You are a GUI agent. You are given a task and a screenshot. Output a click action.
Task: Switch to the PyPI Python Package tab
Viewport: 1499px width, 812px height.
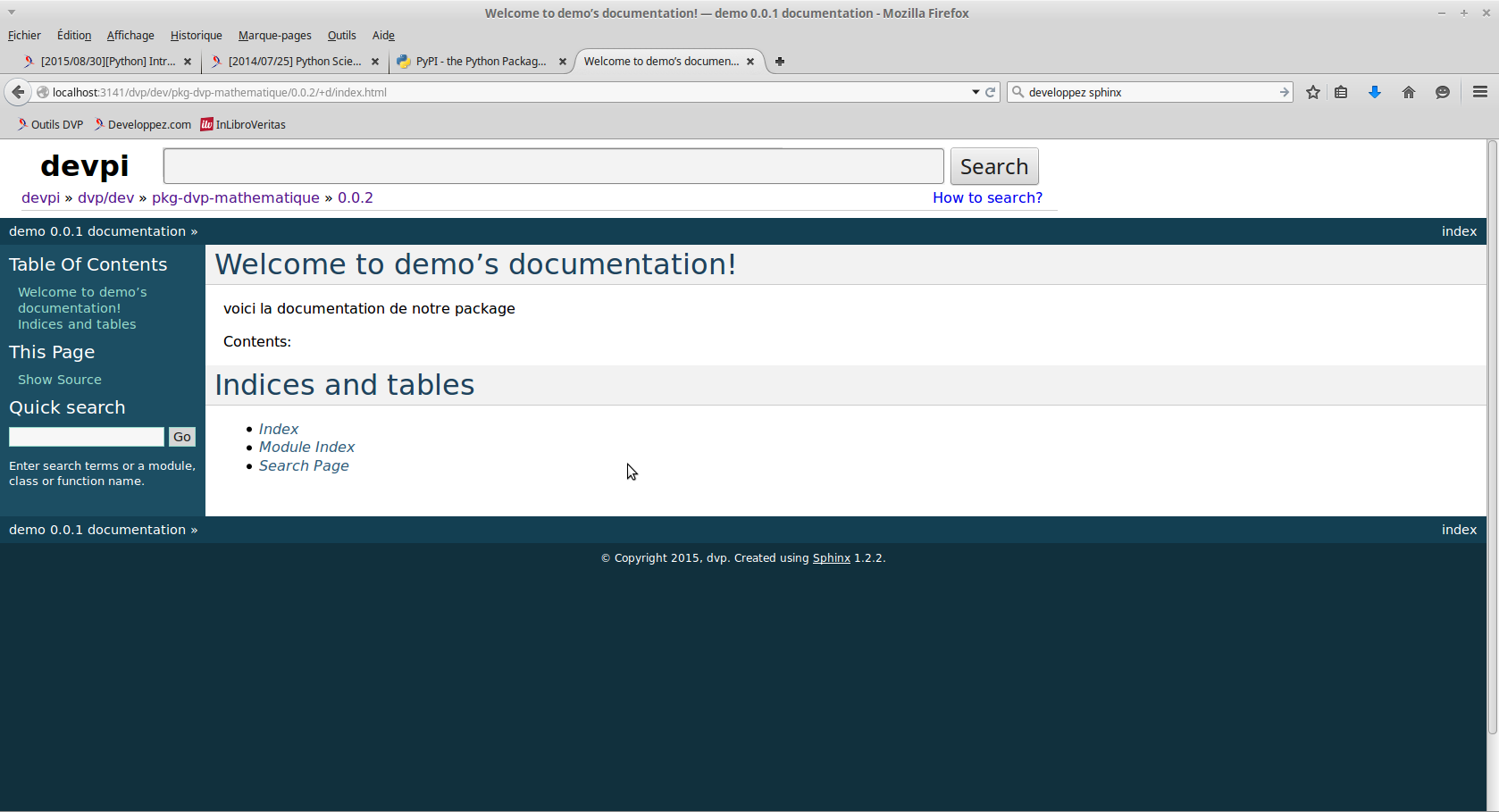(480, 62)
